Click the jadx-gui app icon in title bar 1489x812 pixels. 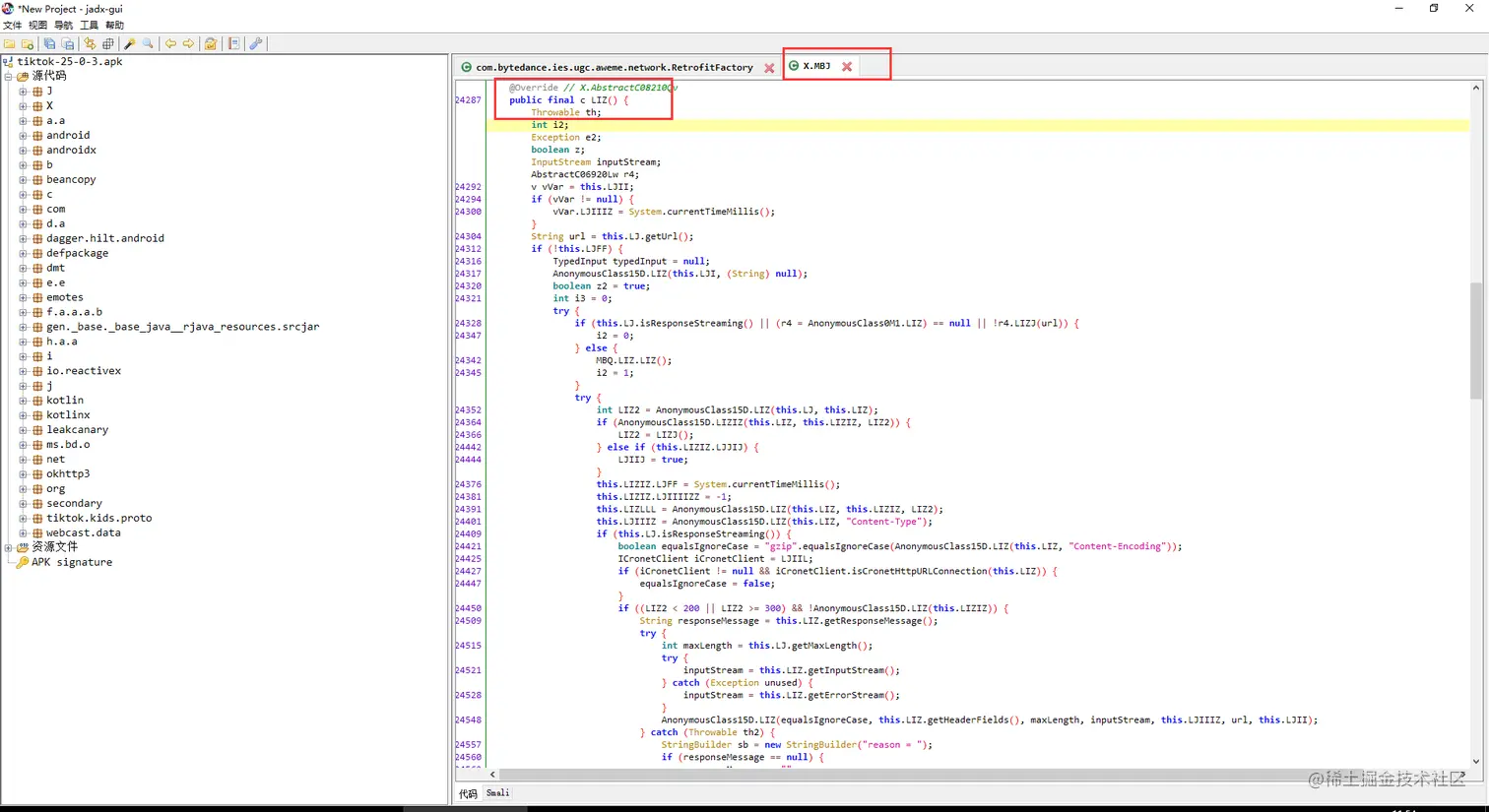click(8, 8)
